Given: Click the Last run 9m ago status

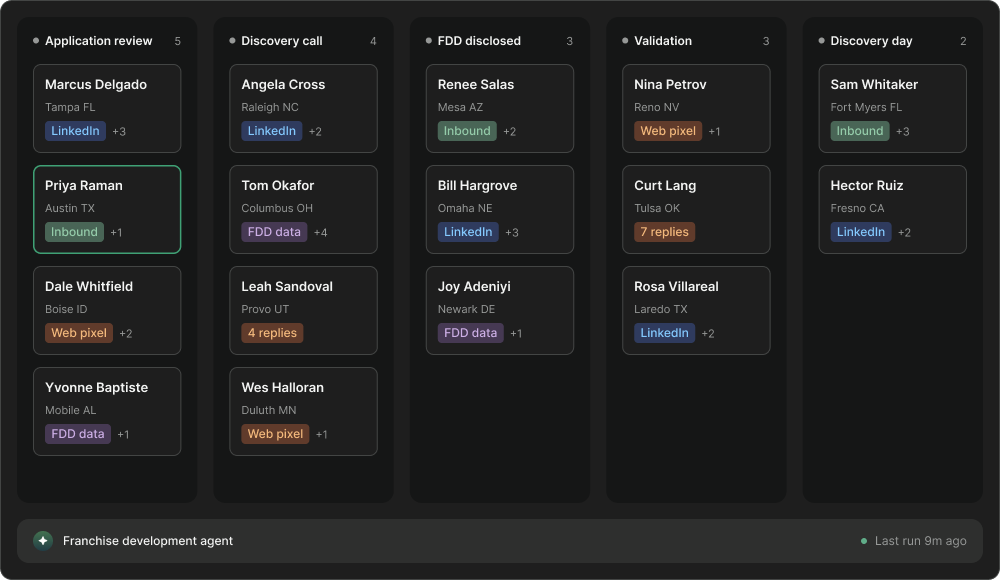Looking at the screenshot, I should (914, 541).
